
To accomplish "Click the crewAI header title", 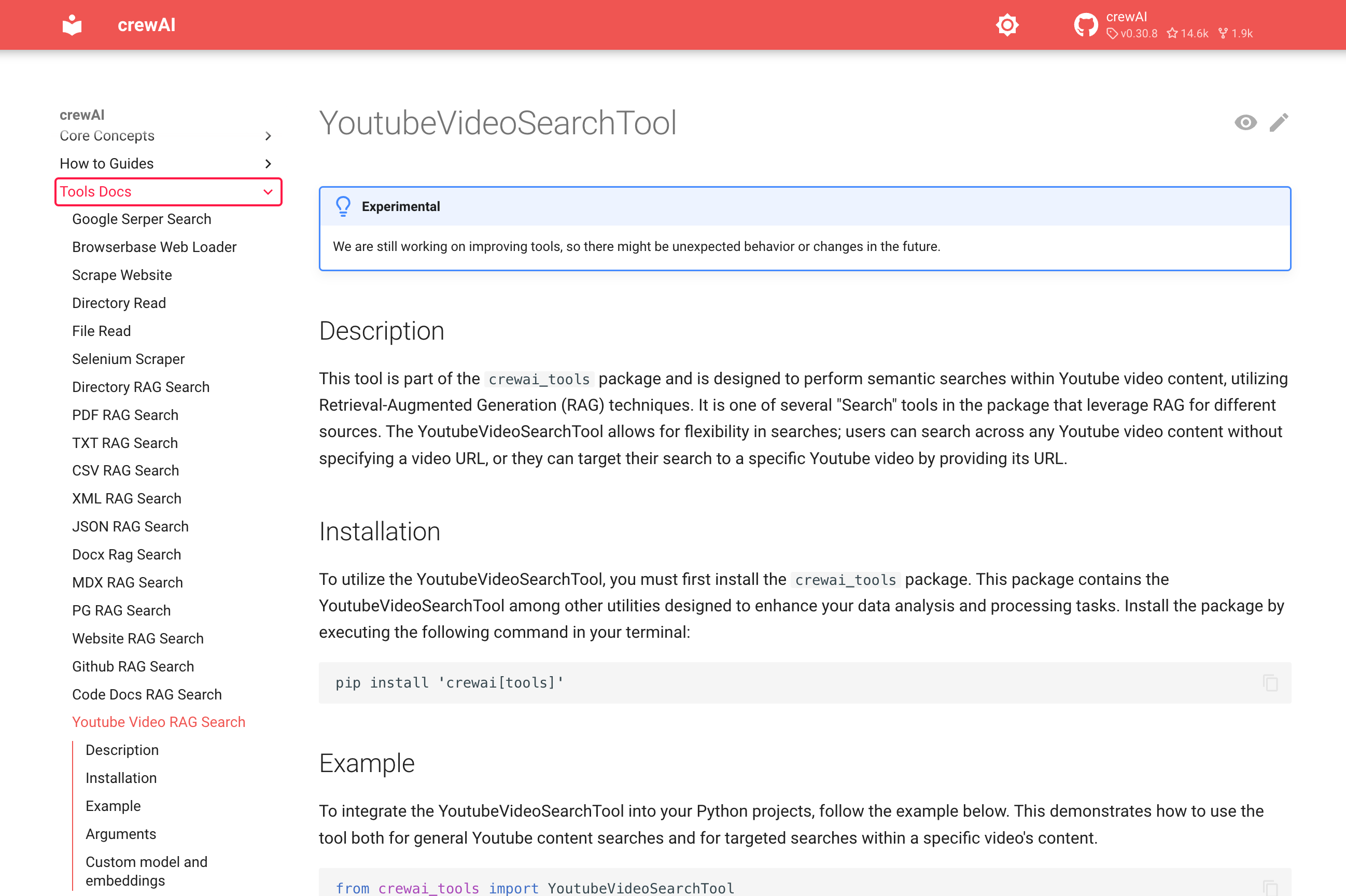I will coord(146,25).
